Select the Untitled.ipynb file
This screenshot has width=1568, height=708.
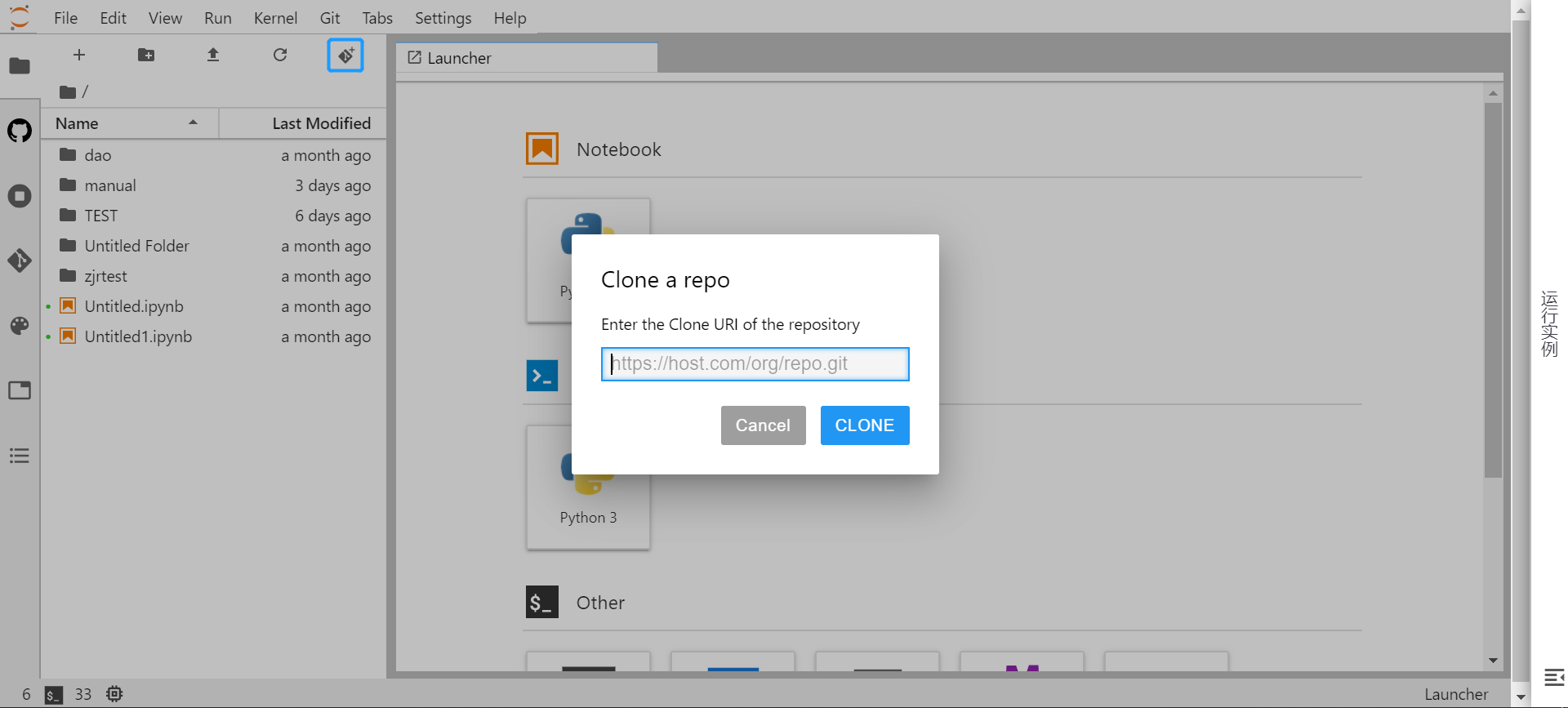click(214, 306)
